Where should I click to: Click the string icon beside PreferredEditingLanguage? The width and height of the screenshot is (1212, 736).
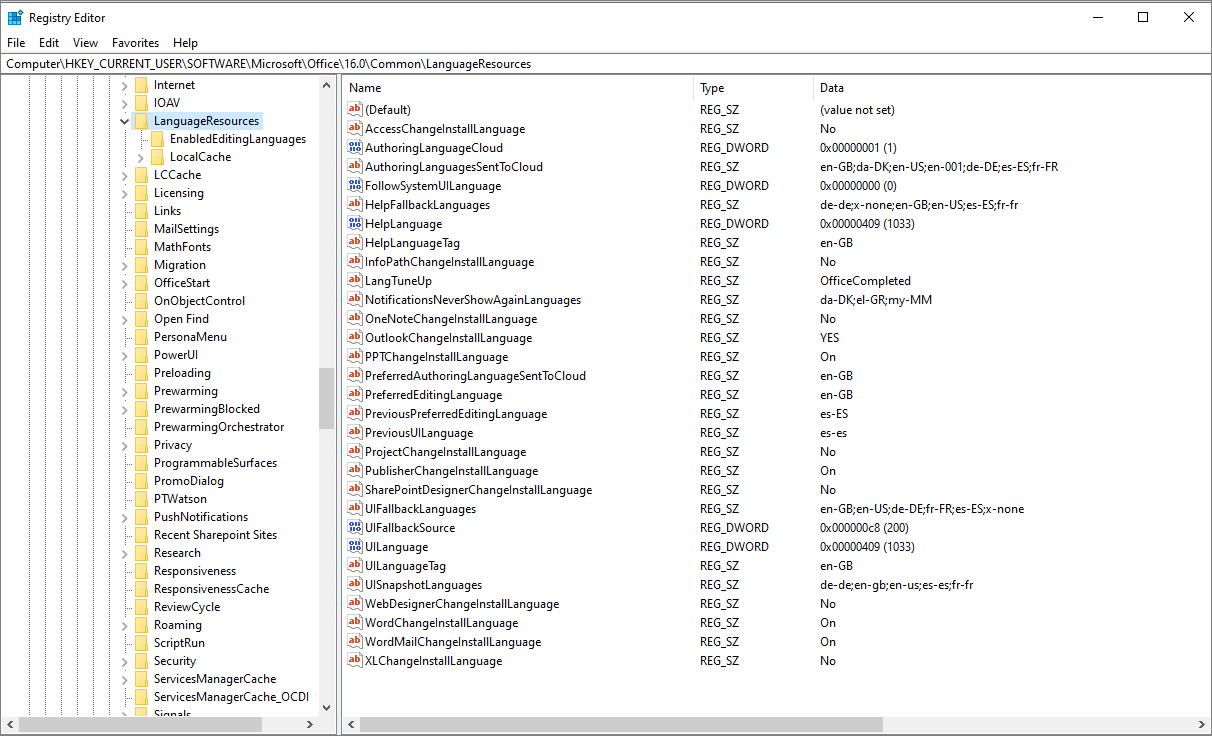point(354,394)
